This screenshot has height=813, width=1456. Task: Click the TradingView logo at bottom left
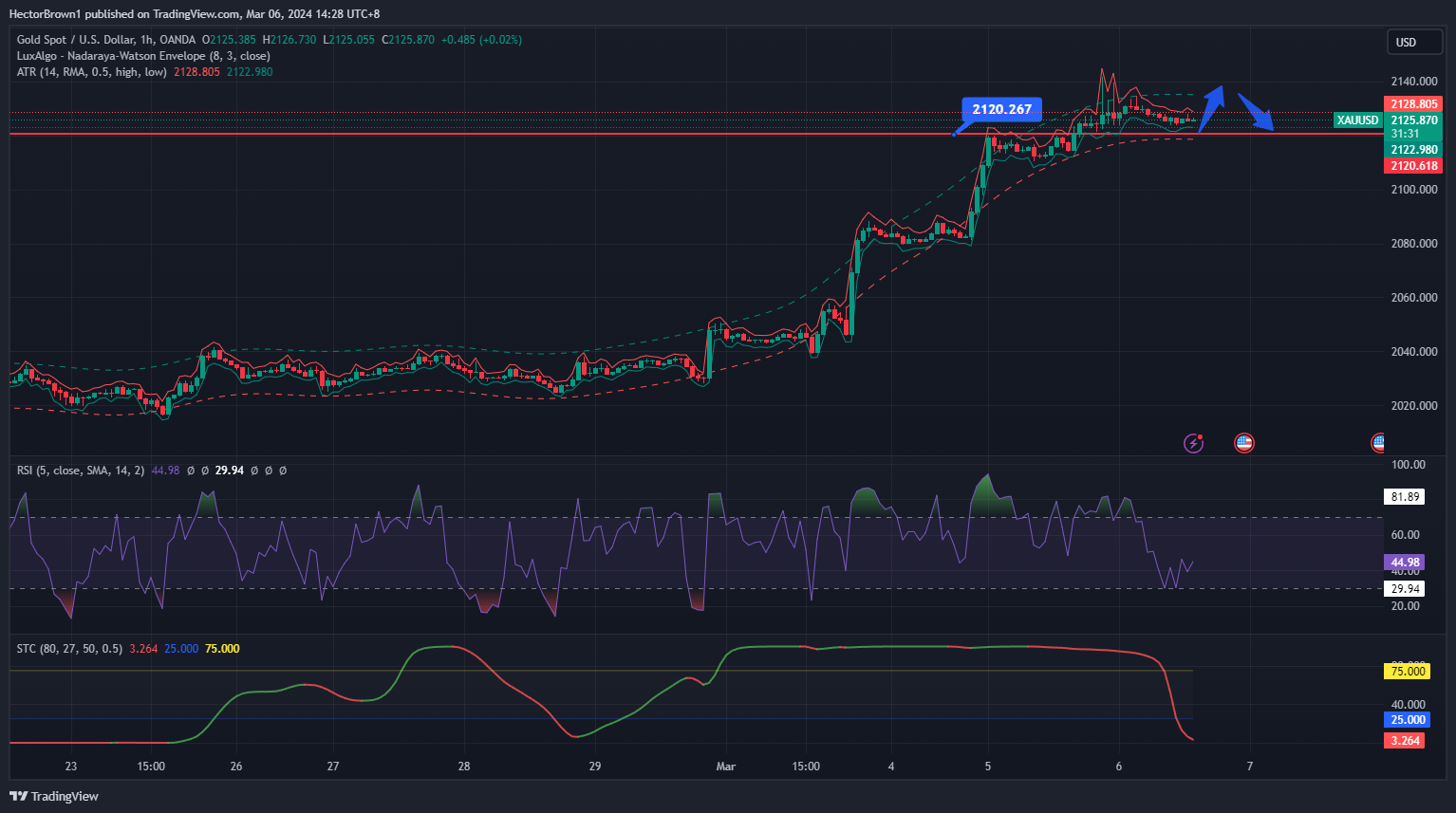tap(54, 796)
